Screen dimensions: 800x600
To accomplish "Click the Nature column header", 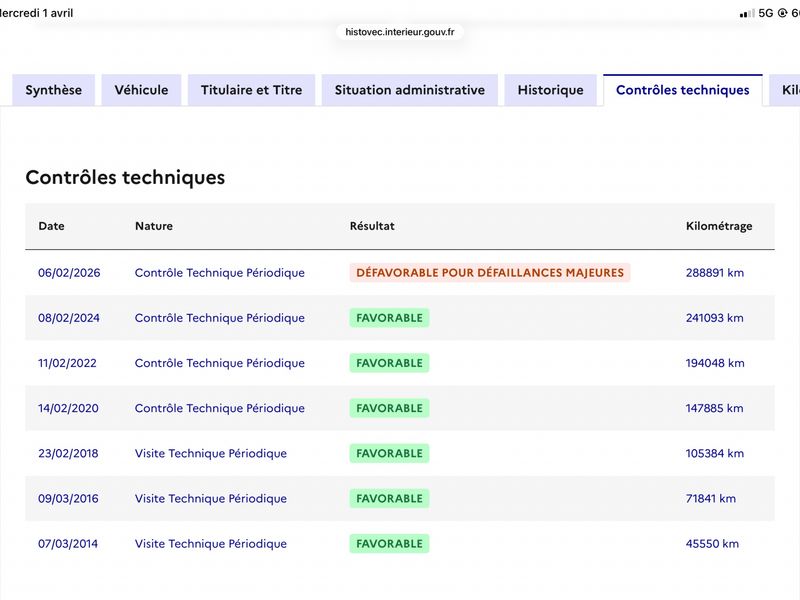I will 154,226.
